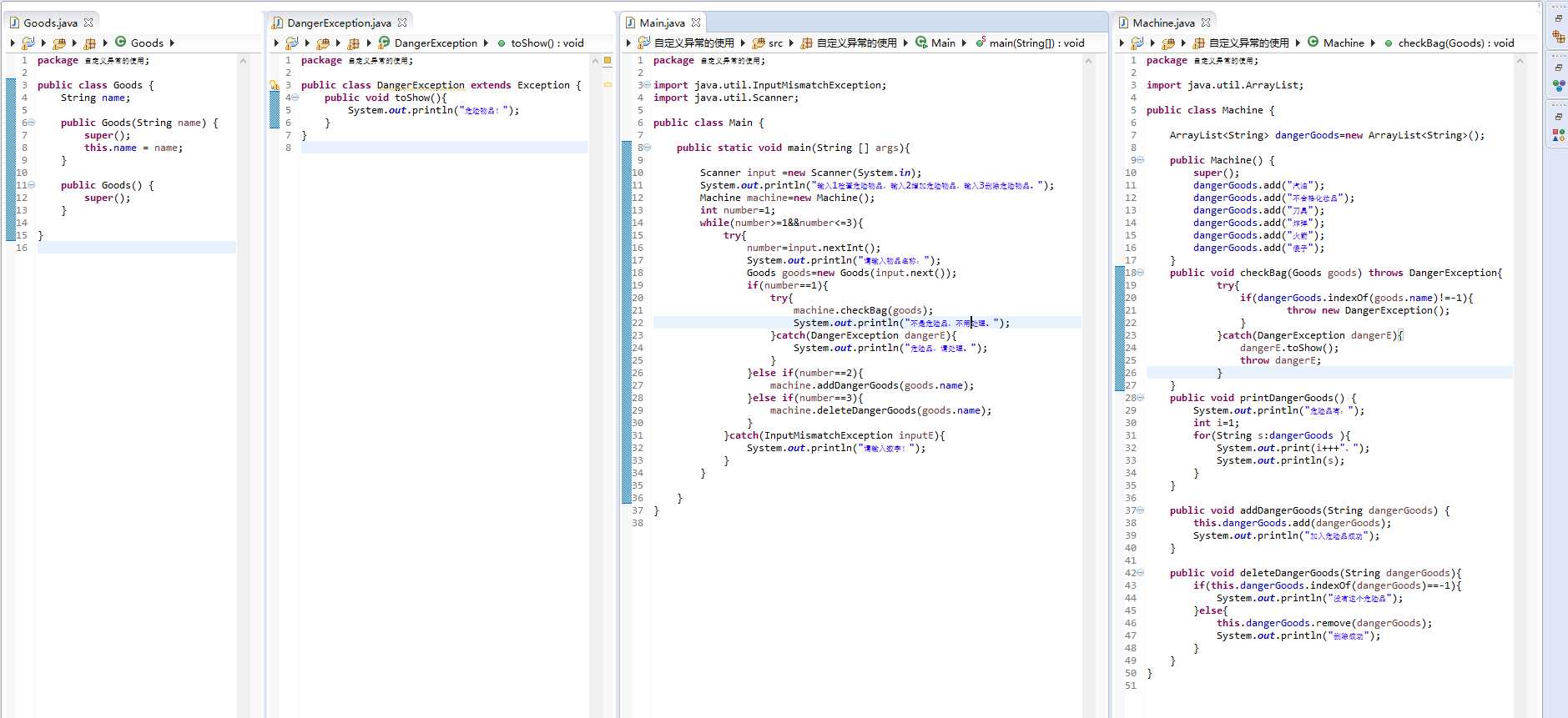This screenshot has height=718, width=1568.
Task: Click the source folder icon in Goods.java breadcrumb
Action: click(x=59, y=43)
